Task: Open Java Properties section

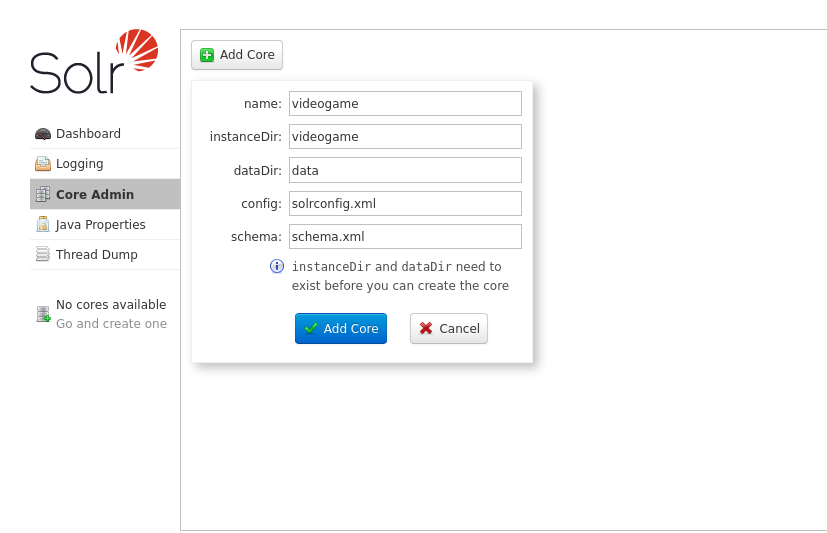Action: [x=100, y=225]
